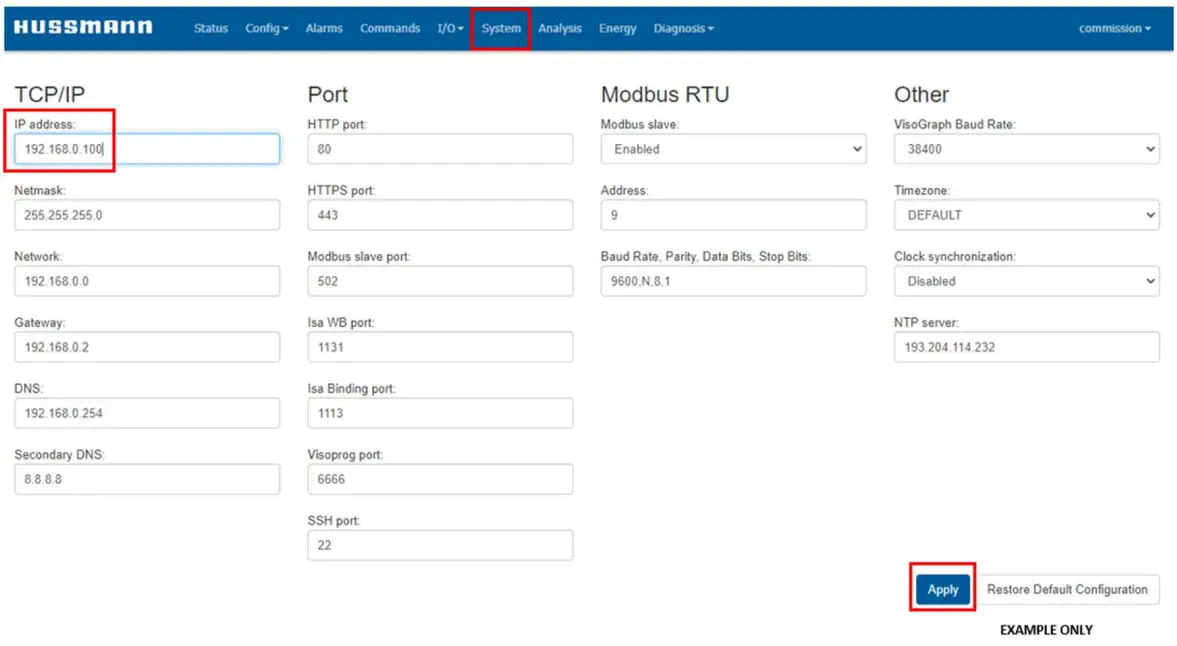The image size is (1177, 646).
Task: Click Restore Default Configuration button
Action: 1067,590
